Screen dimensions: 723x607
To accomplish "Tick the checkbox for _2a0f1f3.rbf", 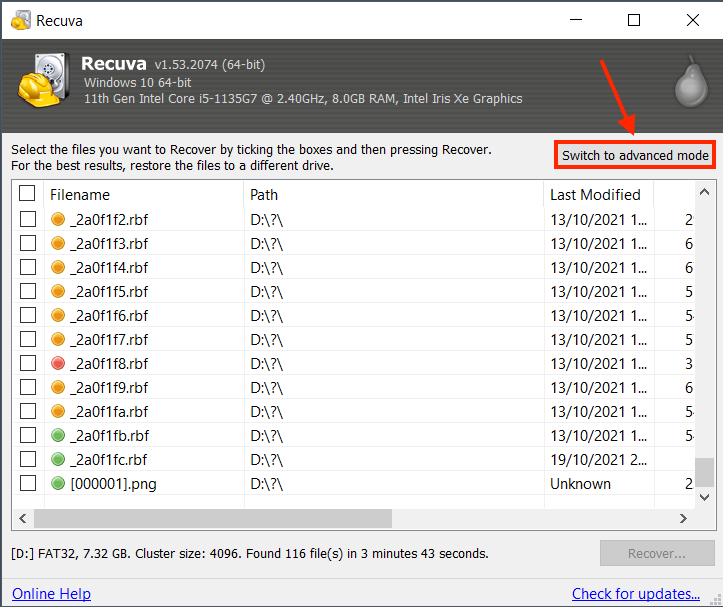I will pos(28,243).
